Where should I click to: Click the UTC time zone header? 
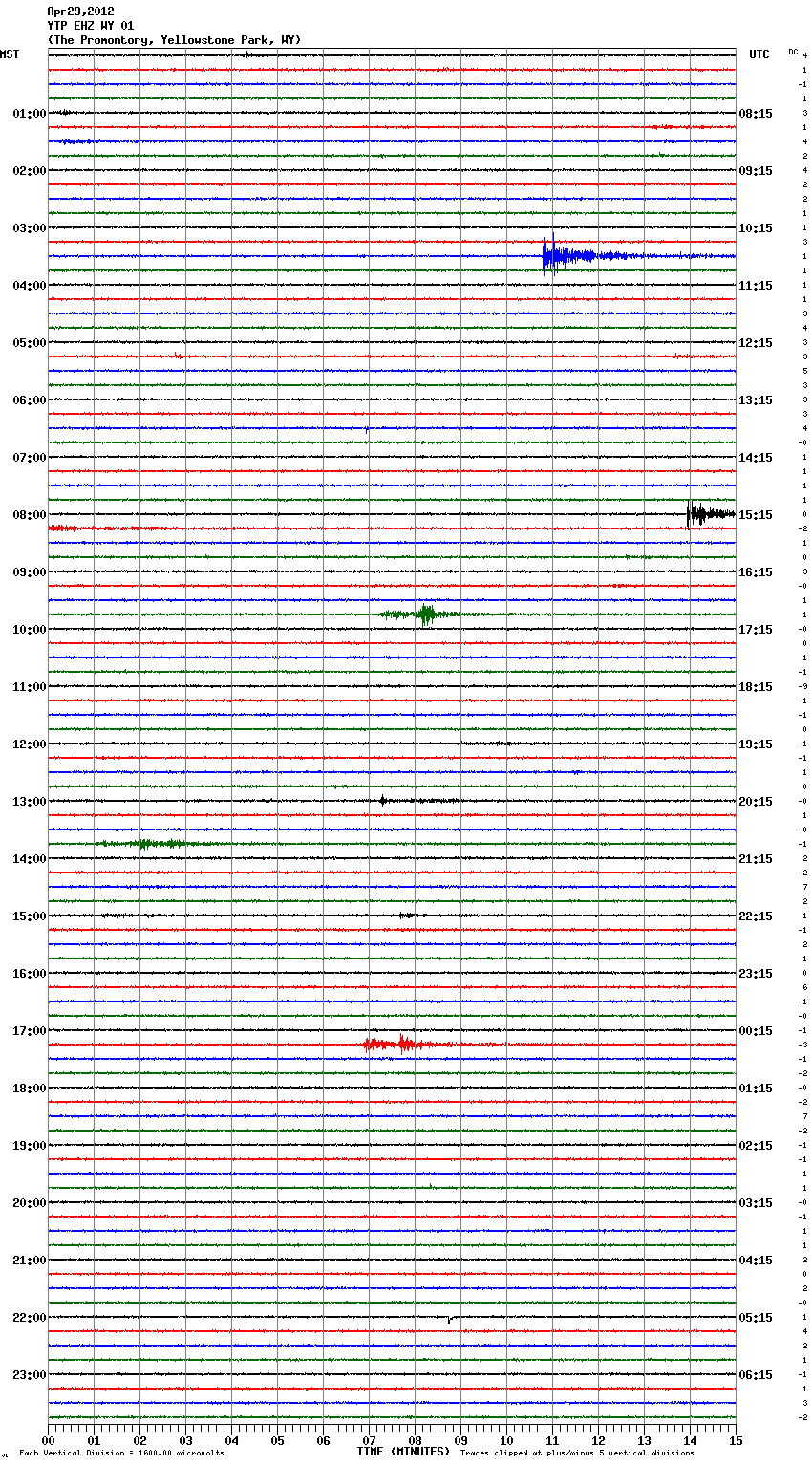pyautogui.click(x=759, y=54)
